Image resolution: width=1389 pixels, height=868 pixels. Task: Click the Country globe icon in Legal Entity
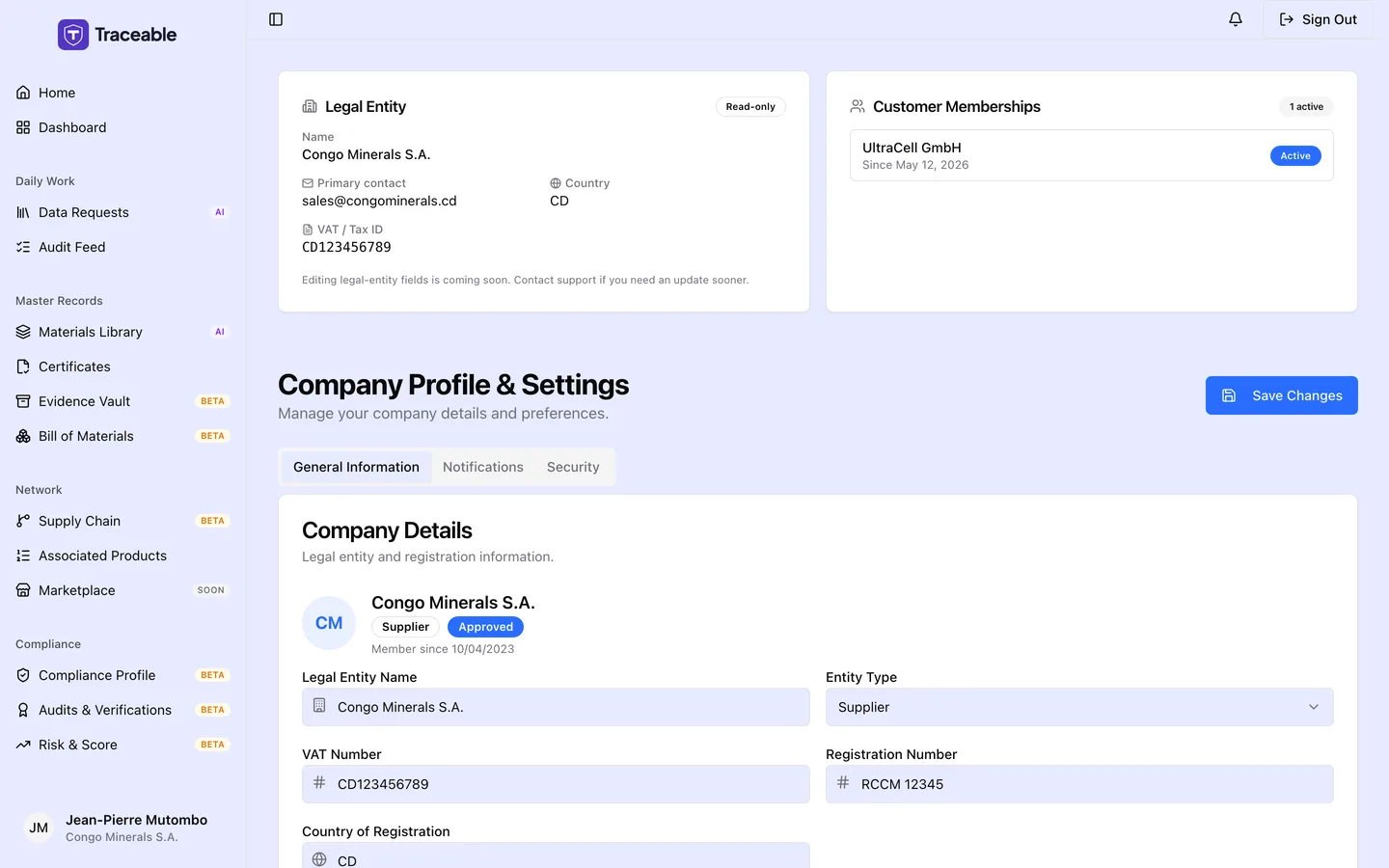pyautogui.click(x=556, y=183)
